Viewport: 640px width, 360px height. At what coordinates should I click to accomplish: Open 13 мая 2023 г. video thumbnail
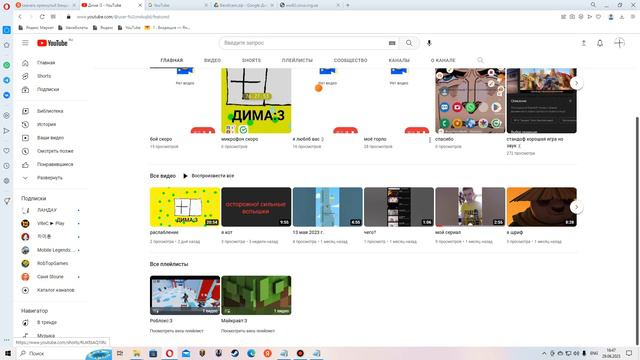pos(327,207)
